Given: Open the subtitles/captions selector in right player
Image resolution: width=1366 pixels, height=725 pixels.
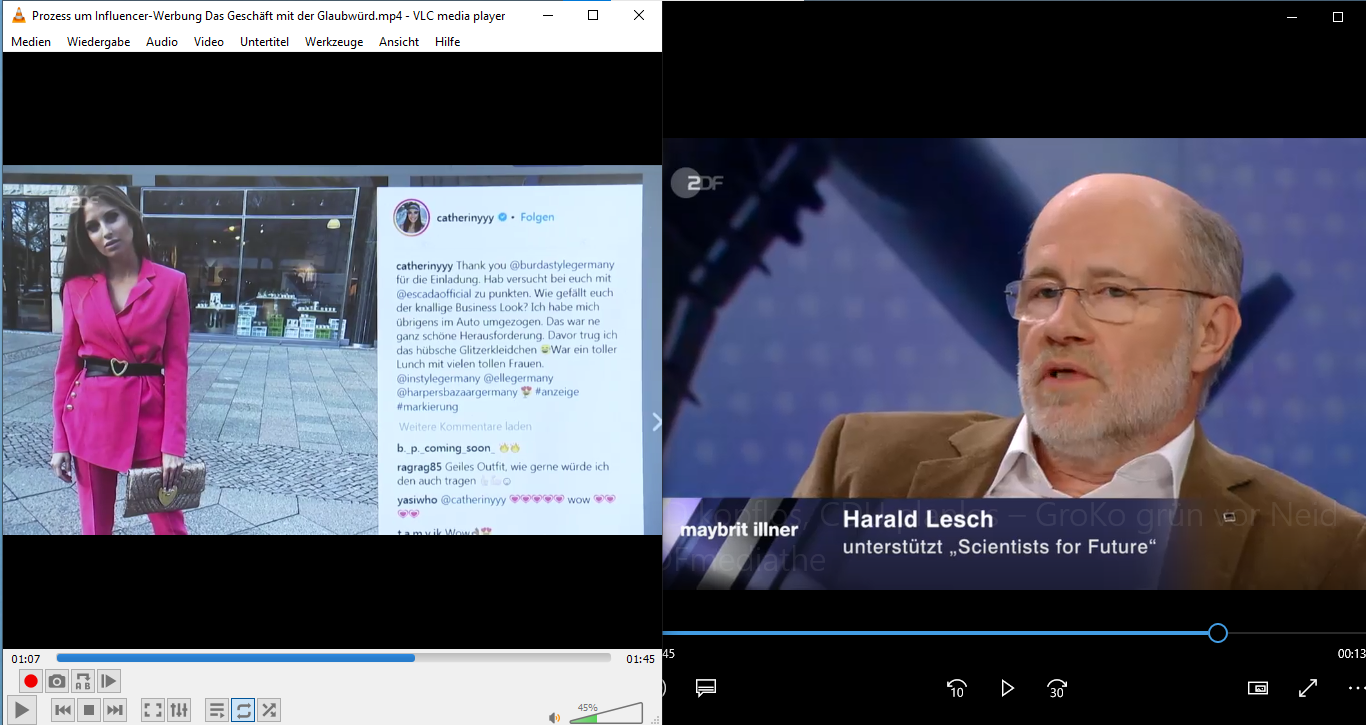Looking at the screenshot, I should pos(706,688).
